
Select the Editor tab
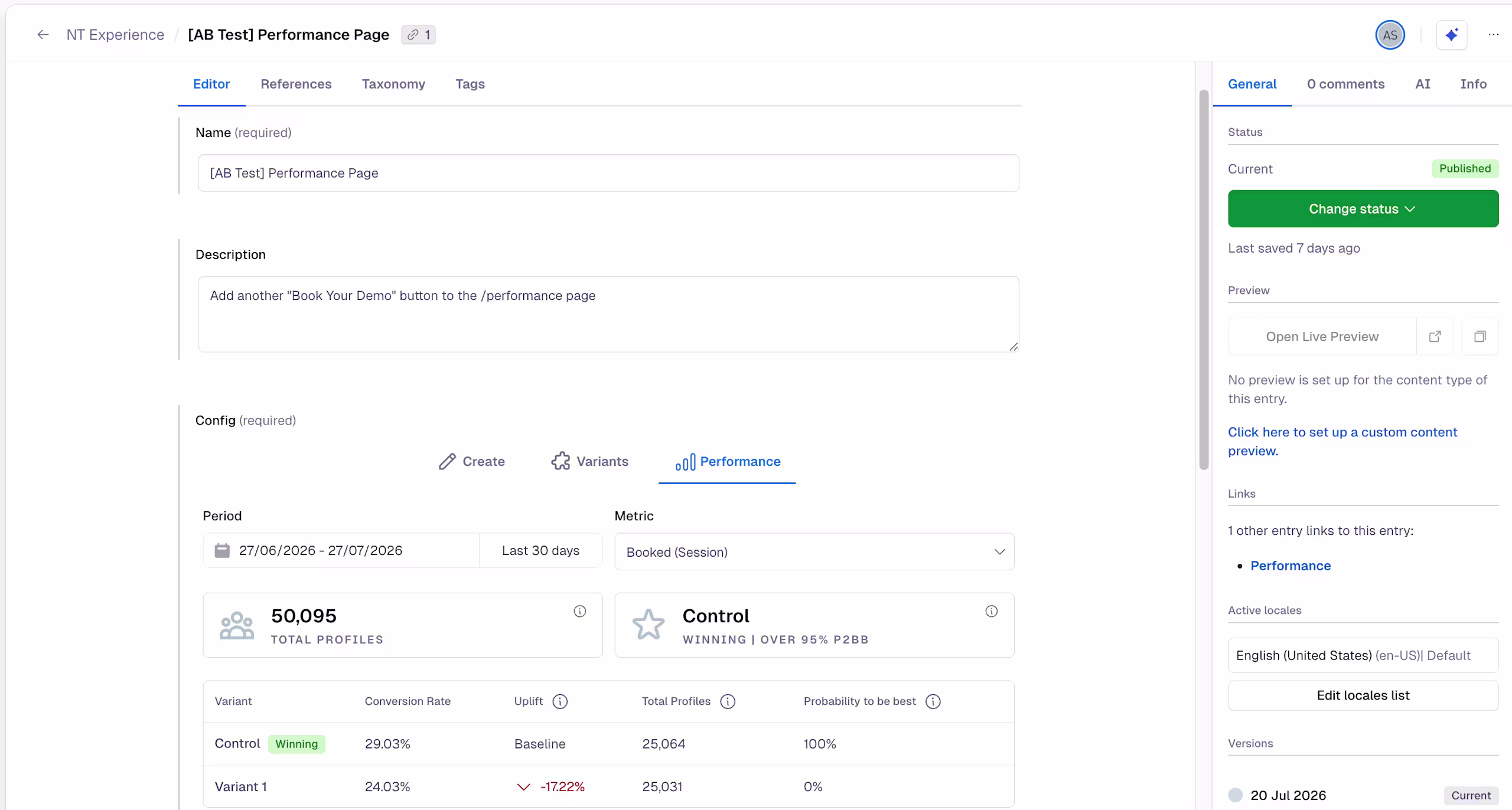[x=211, y=84]
